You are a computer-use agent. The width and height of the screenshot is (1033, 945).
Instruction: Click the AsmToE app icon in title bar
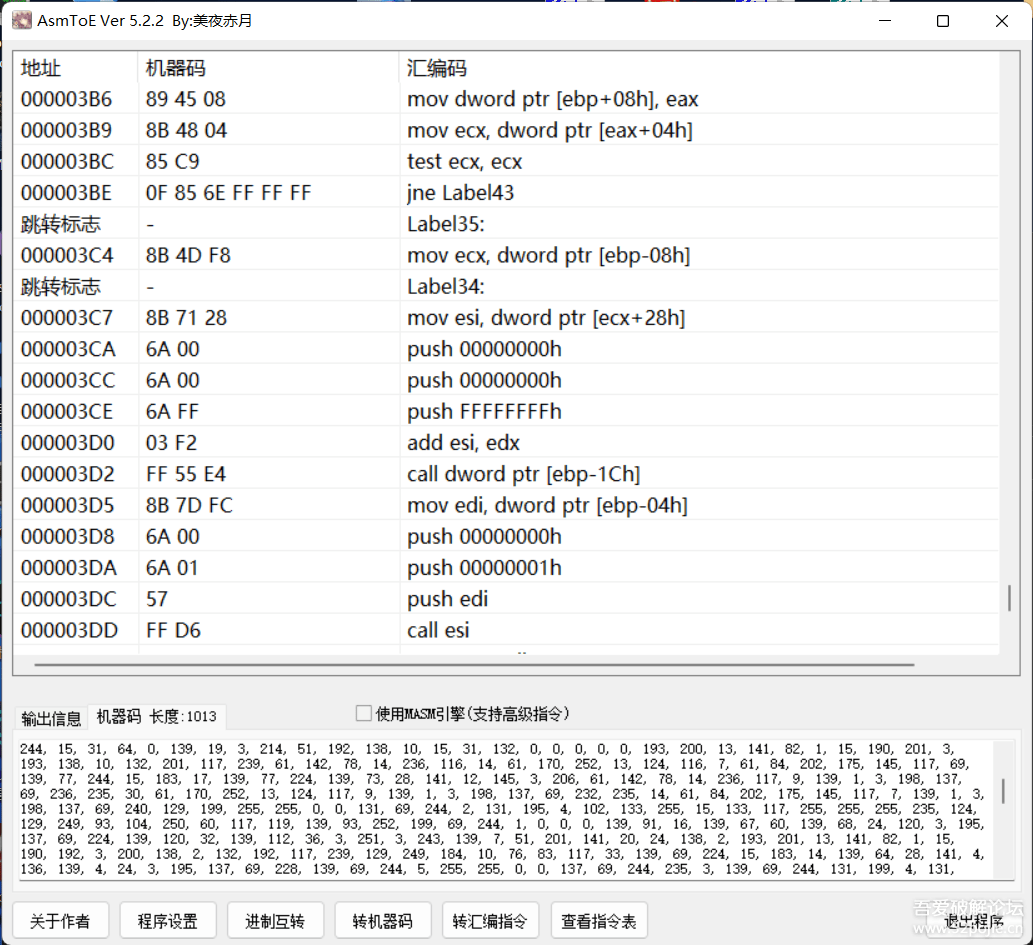coord(21,21)
